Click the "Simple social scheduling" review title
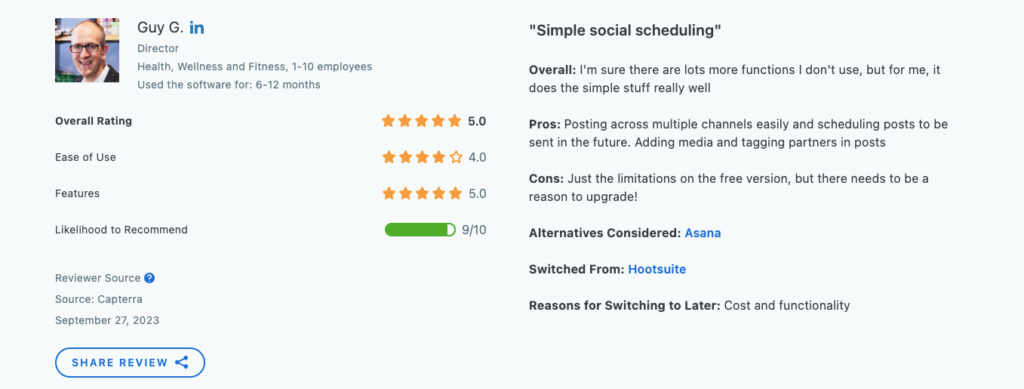This screenshot has height=389, width=1024. (x=625, y=31)
